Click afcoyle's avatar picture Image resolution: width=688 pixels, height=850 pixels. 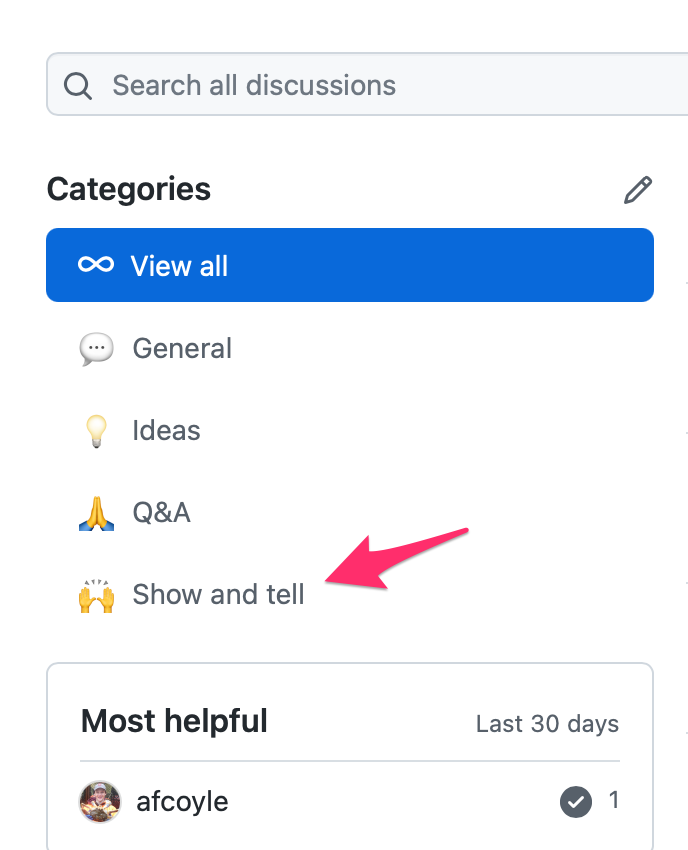(100, 802)
